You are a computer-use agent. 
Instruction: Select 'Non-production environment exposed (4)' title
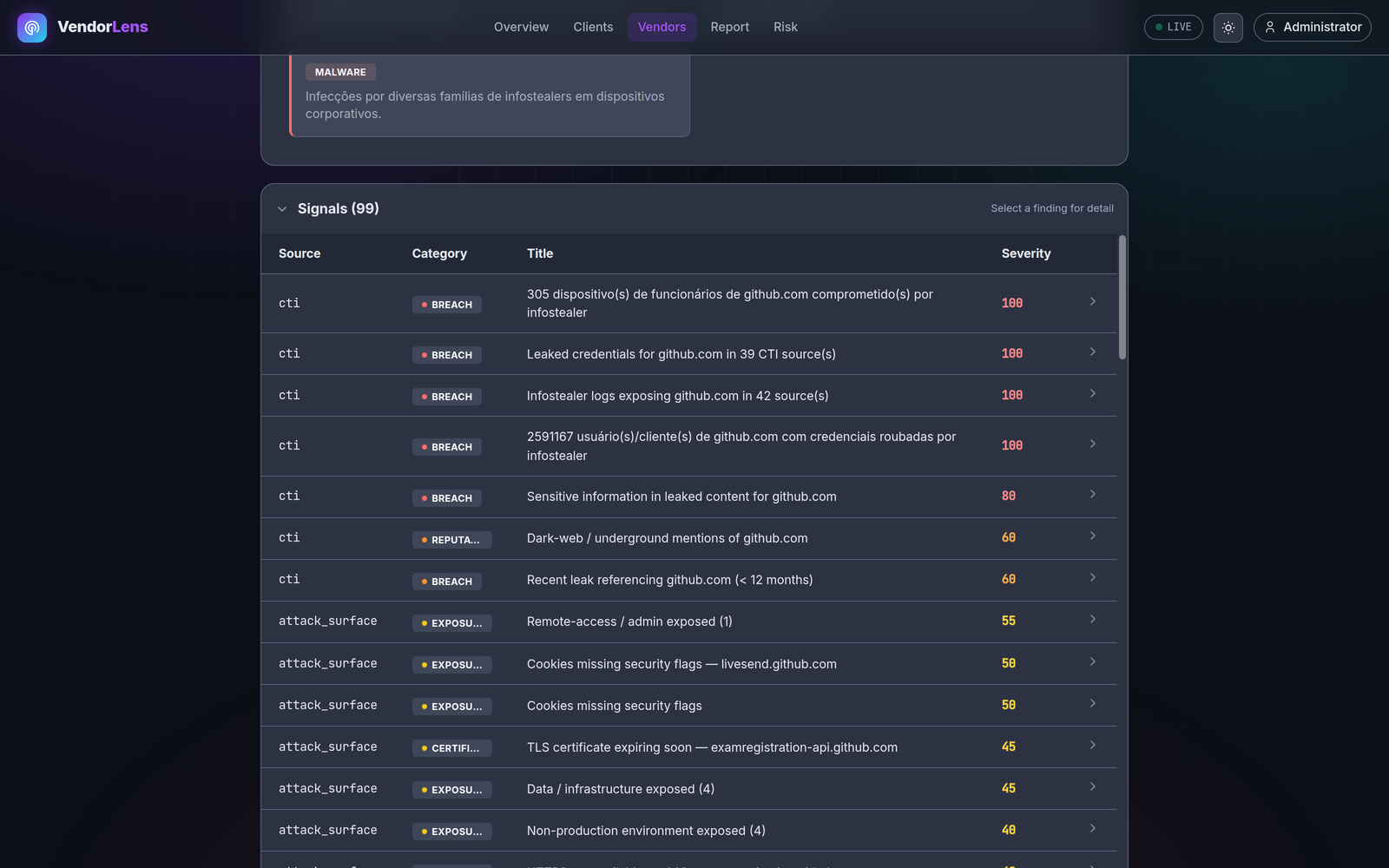646,831
